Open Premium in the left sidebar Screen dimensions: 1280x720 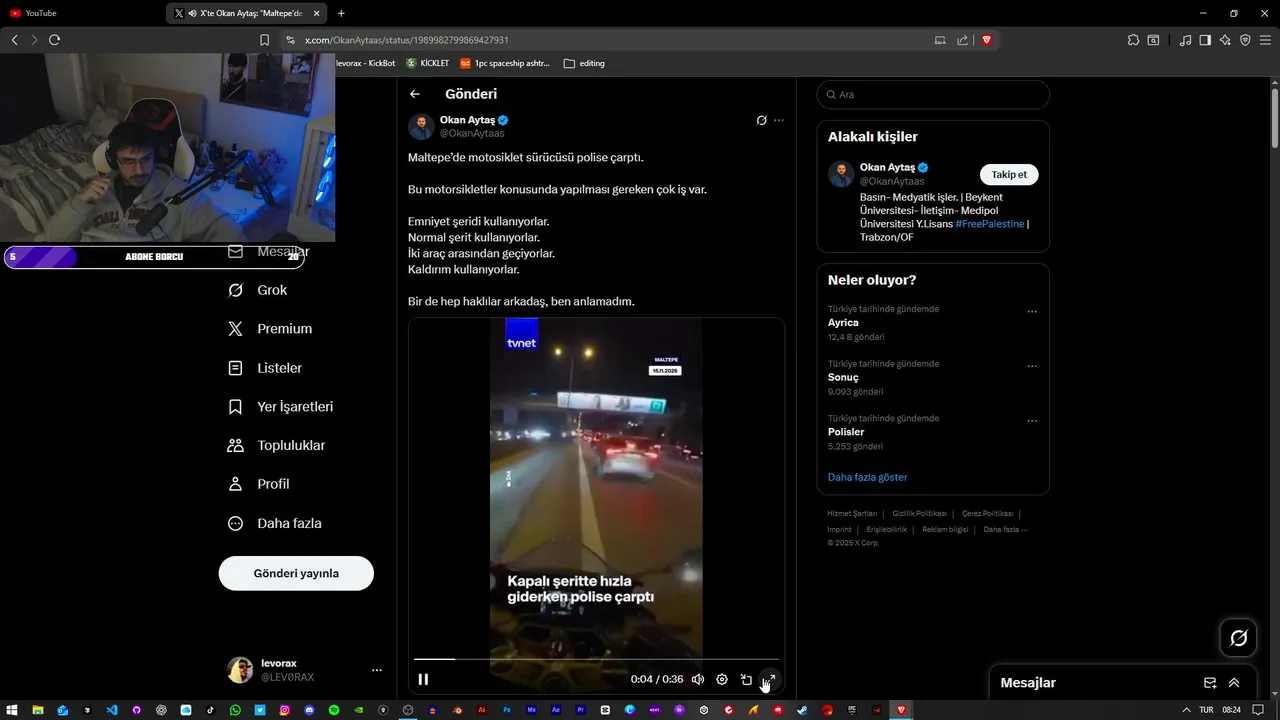pos(270,329)
